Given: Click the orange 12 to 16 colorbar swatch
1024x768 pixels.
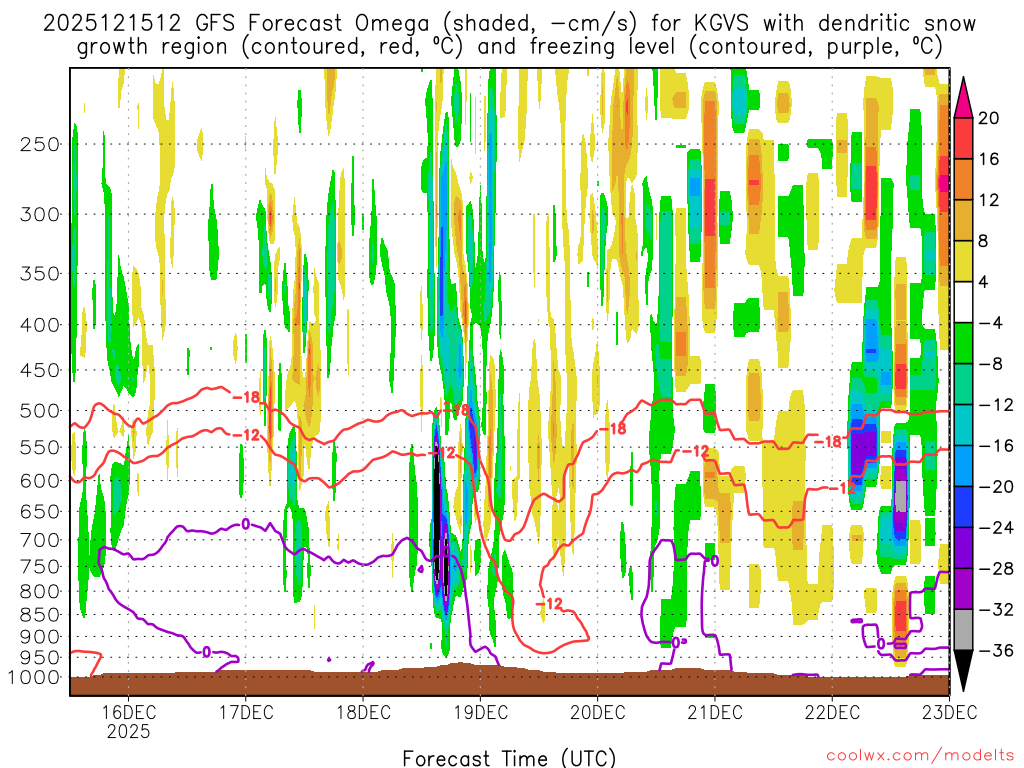Looking at the screenshot, I should (x=963, y=179).
